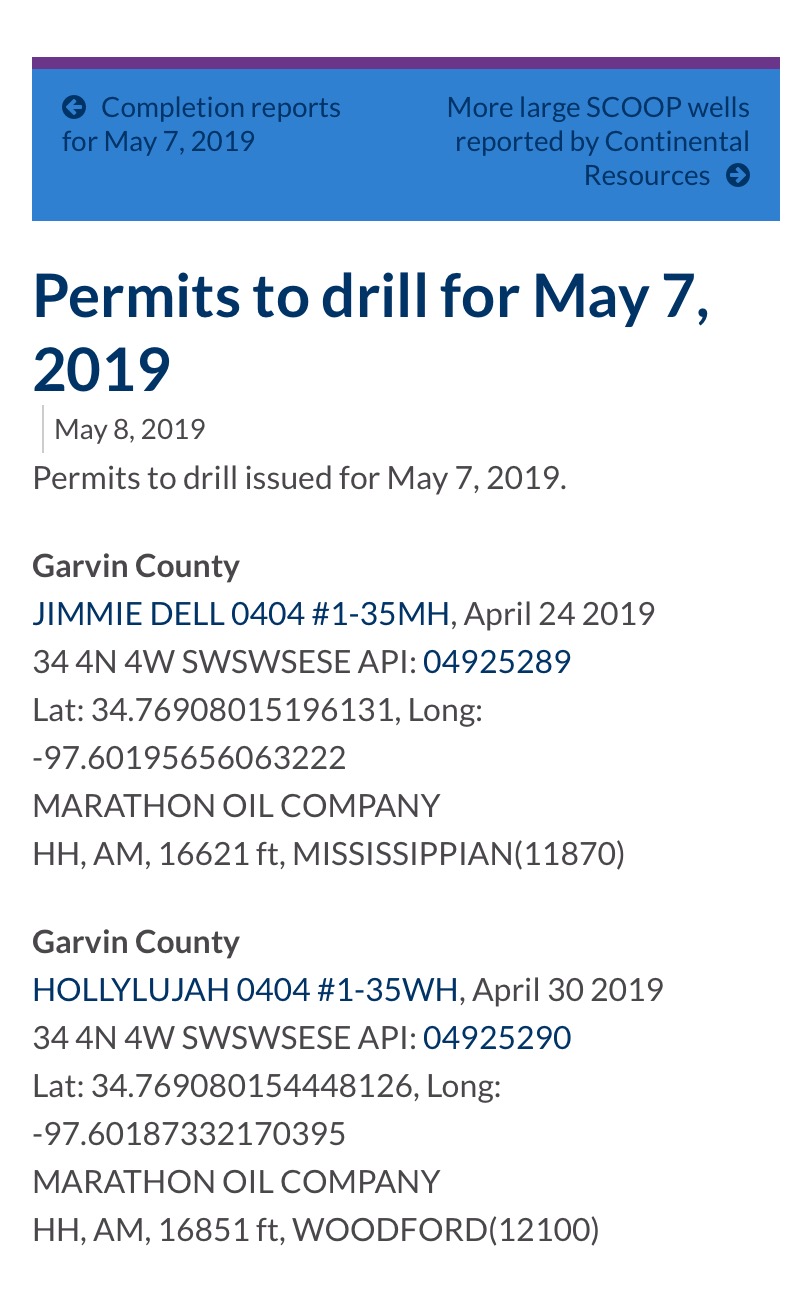The image size is (805, 1295).
Task: Click the longitude value -97.60187332170395
Action: click(x=190, y=1134)
